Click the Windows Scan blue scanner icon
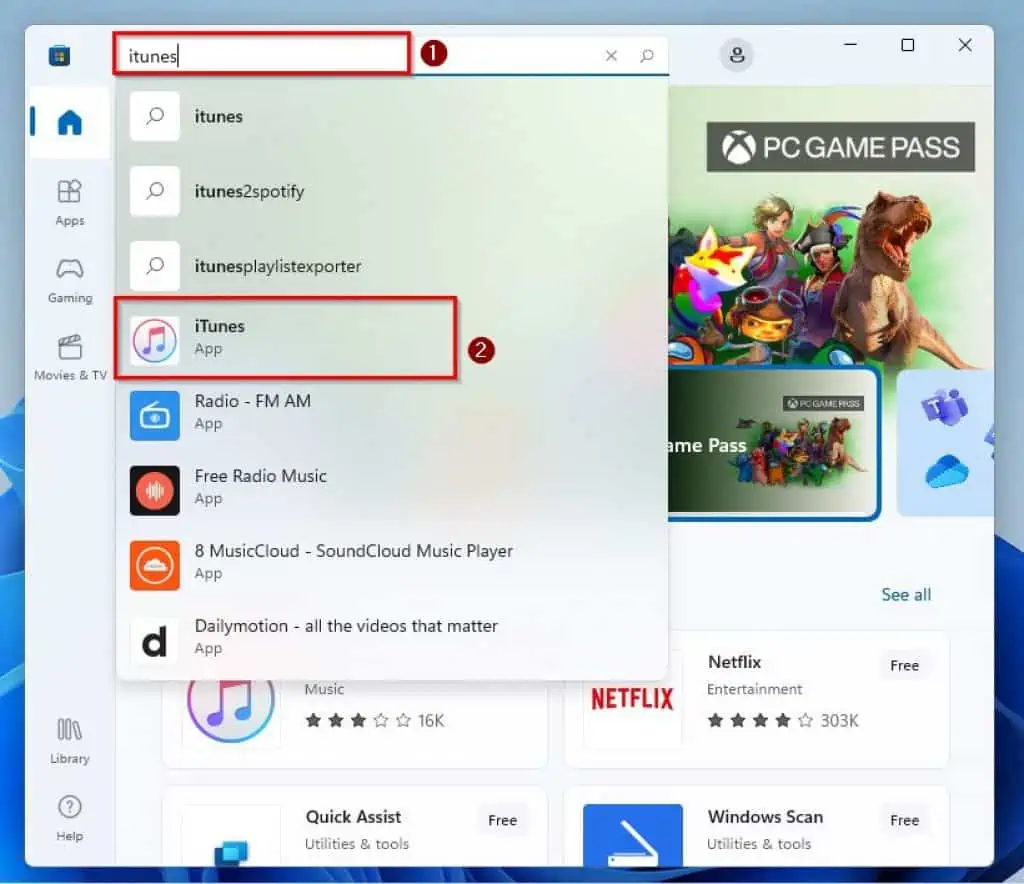Screen dimensions: 1024x884 pyautogui.click(x=633, y=836)
